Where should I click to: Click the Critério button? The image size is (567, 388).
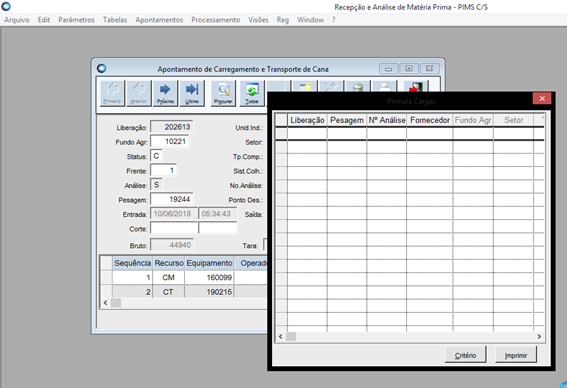pyautogui.click(x=465, y=355)
